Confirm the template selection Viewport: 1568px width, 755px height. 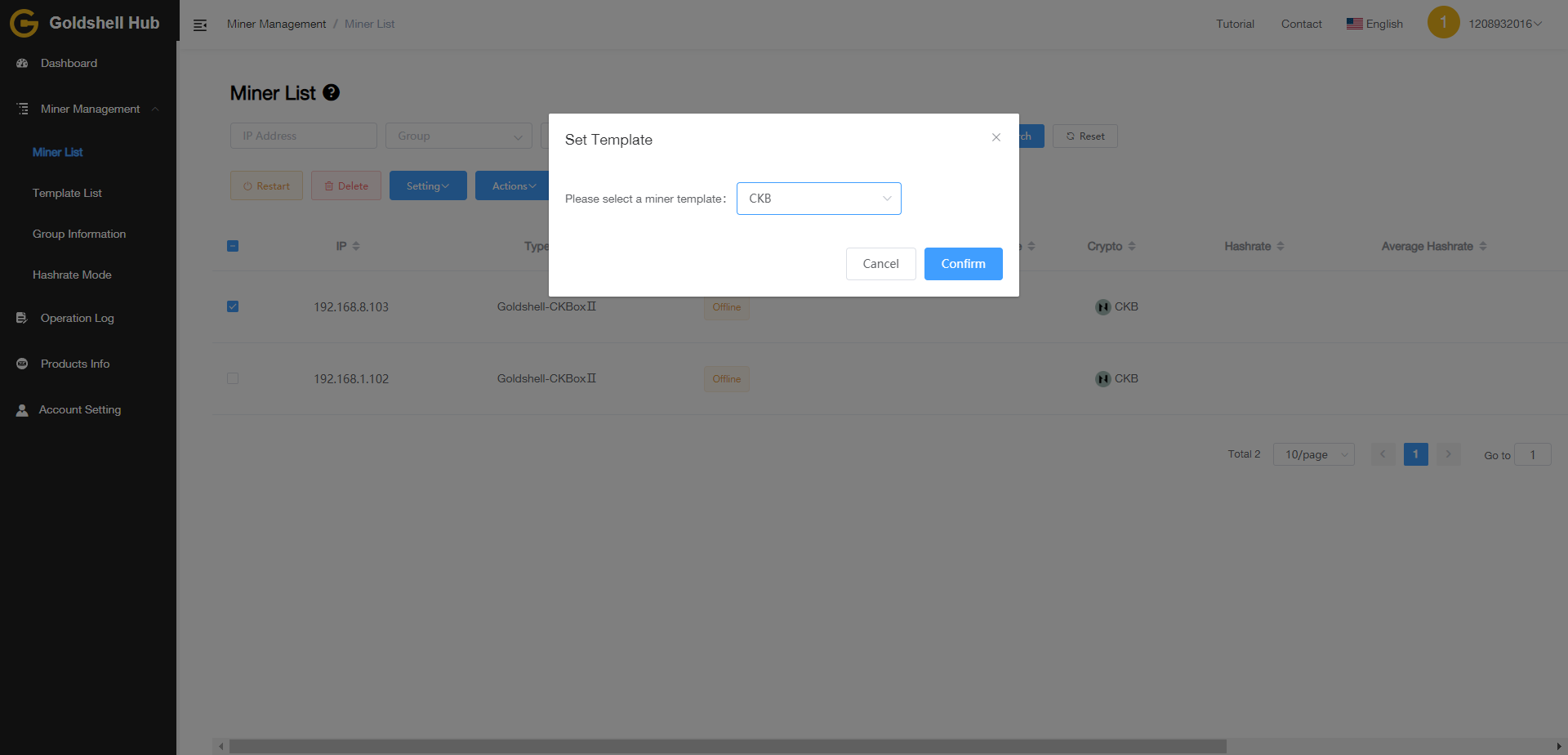[x=963, y=264]
